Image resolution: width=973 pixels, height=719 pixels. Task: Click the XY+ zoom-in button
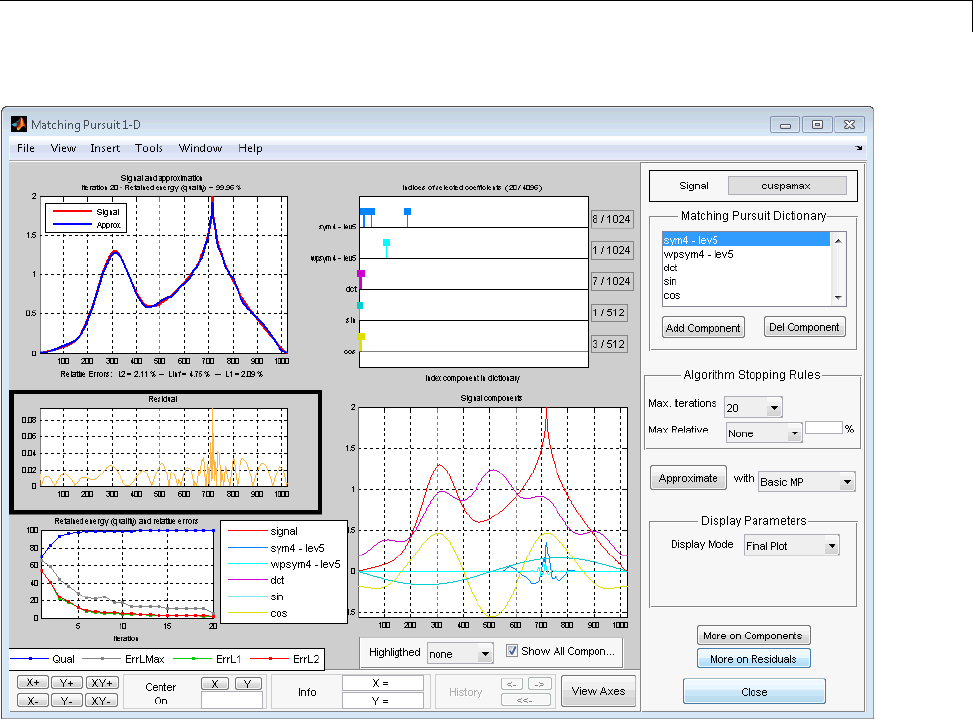101,683
